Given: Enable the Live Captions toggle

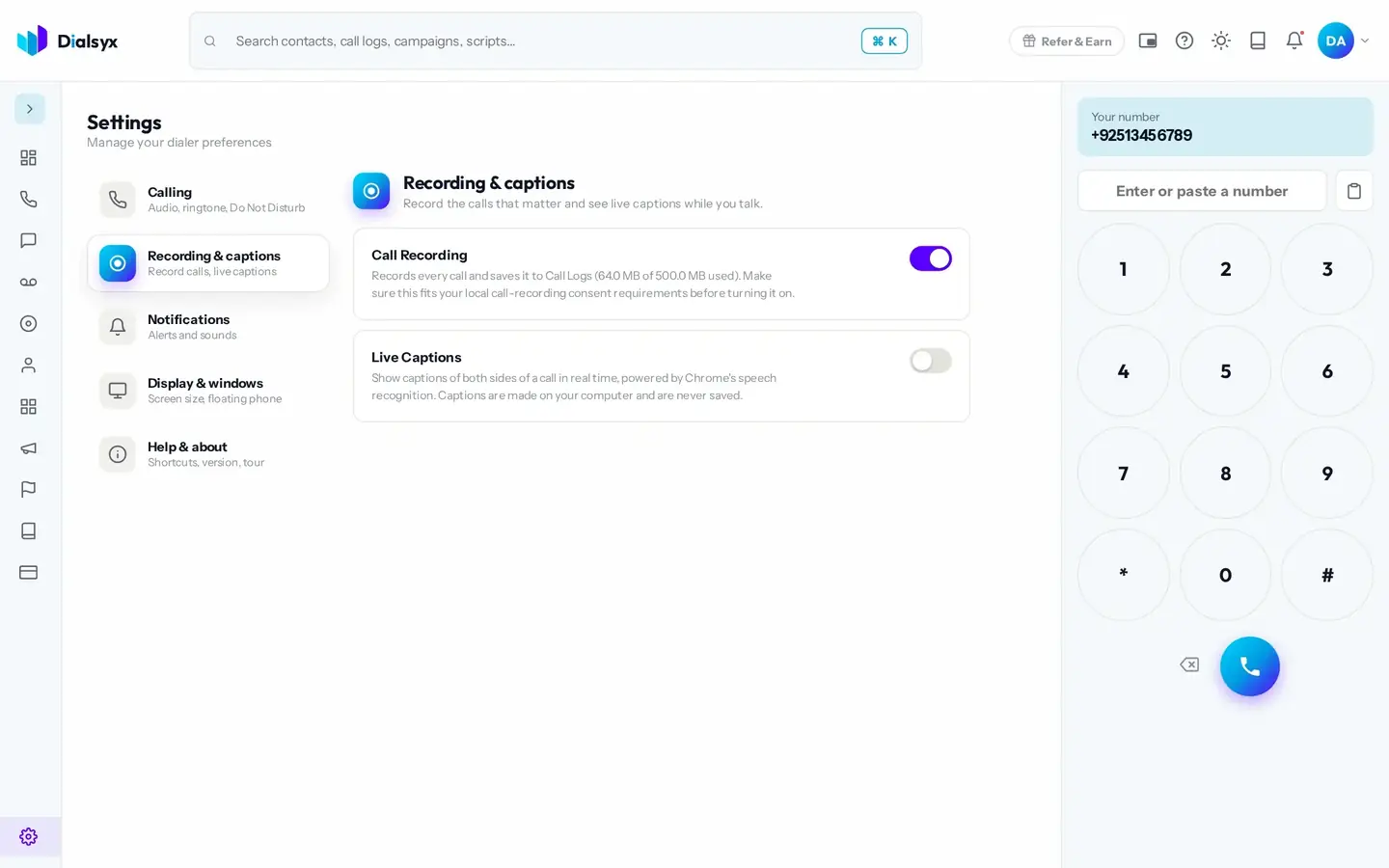Looking at the screenshot, I should (931, 361).
